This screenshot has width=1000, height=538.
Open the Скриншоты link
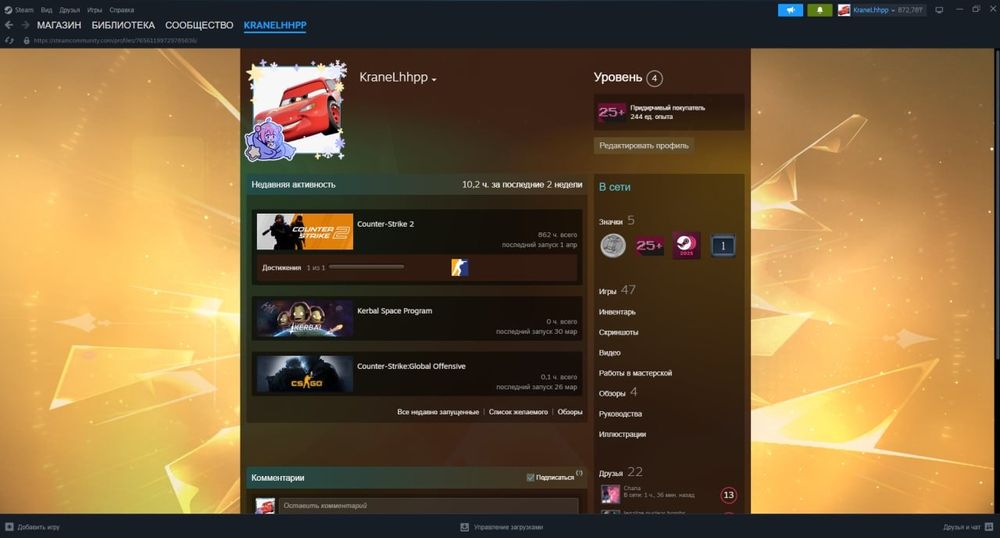click(x=618, y=332)
